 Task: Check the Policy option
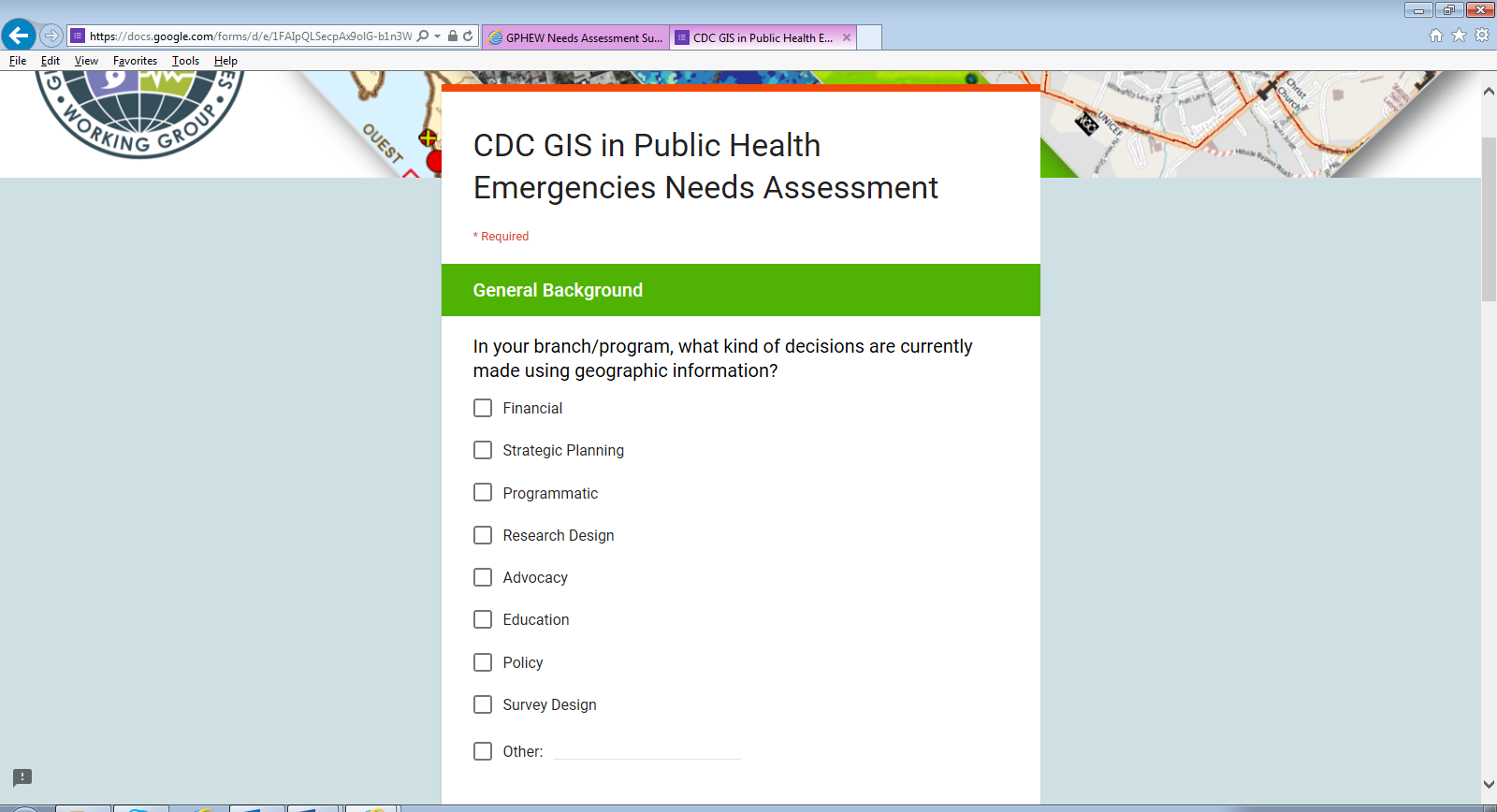click(483, 662)
